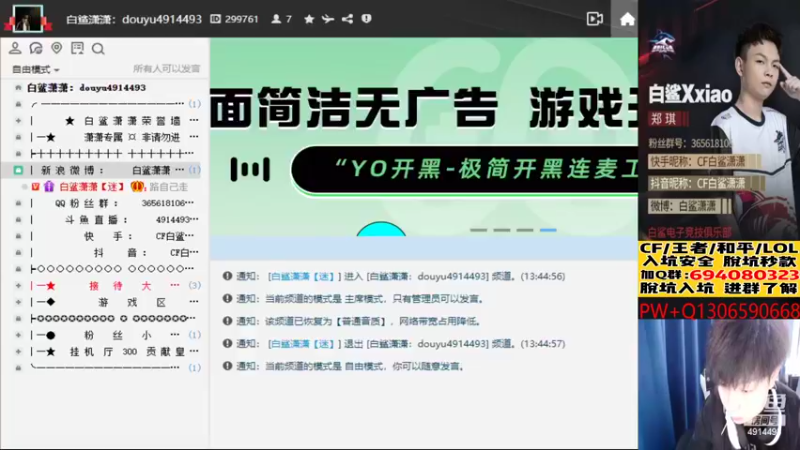800x450 pixels.
Task: Select the highlighted fourth banner carousel indicator
Action: [548, 230]
